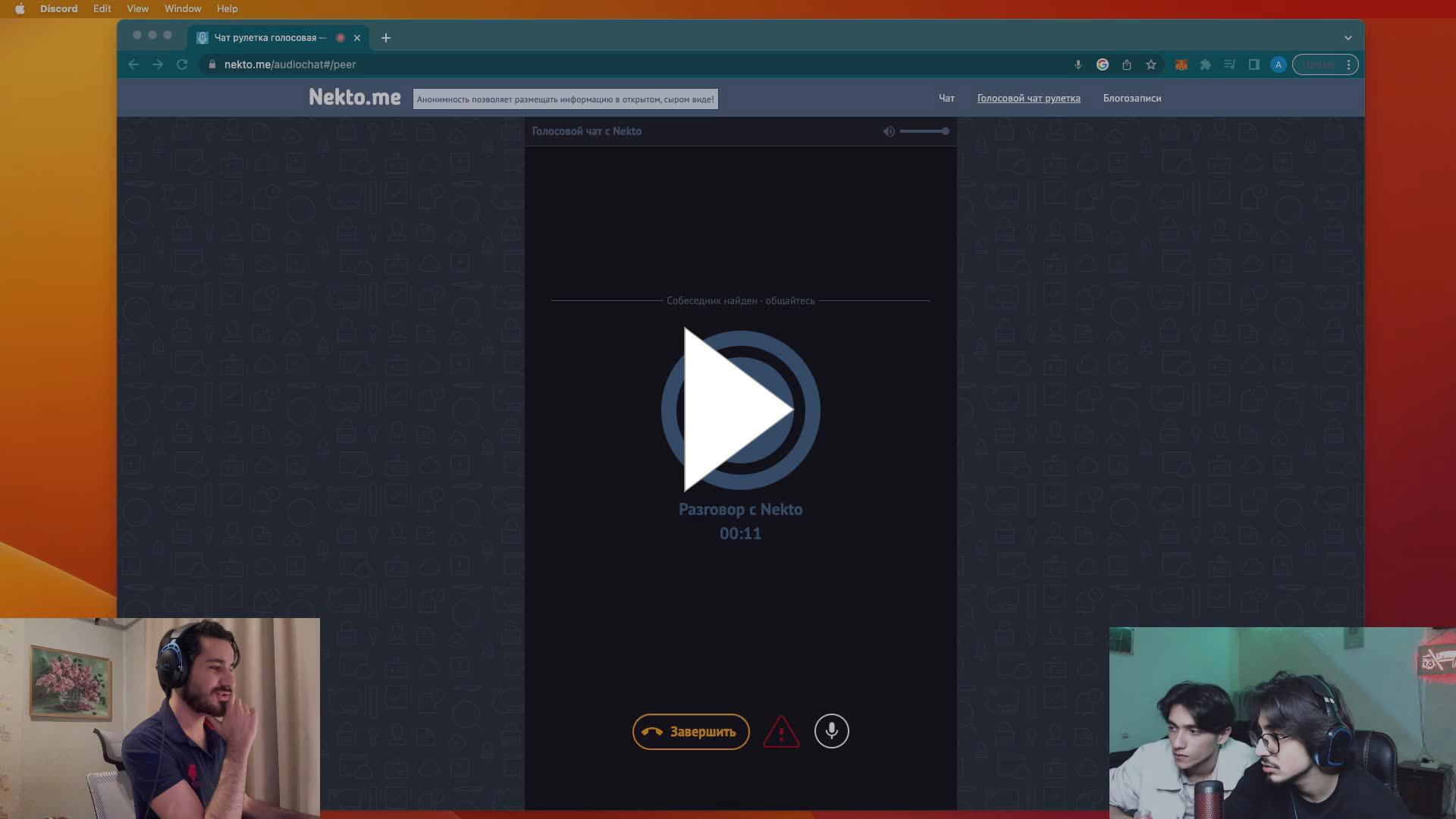The image size is (1456, 819).
Task: Adjust the voice chat volume slider
Action: [x=924, y=132]
